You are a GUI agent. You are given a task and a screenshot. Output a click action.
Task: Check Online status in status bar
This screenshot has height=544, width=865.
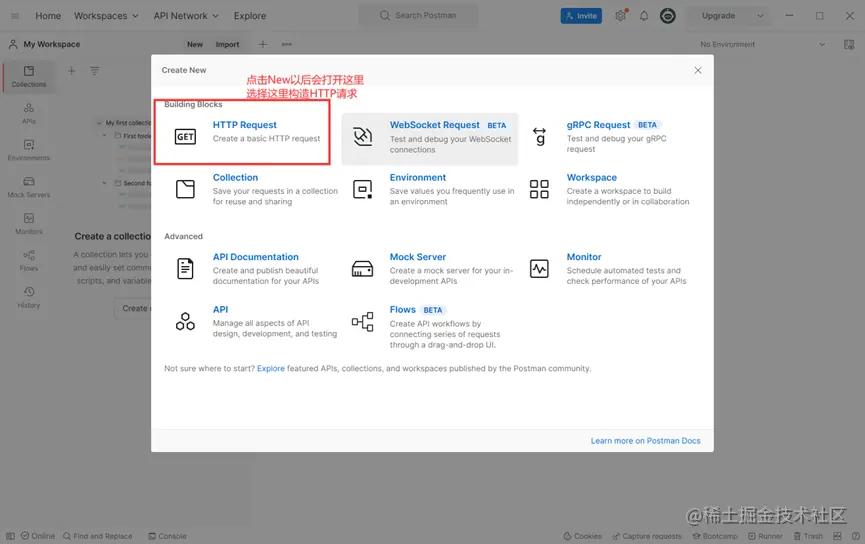(38, 536)
